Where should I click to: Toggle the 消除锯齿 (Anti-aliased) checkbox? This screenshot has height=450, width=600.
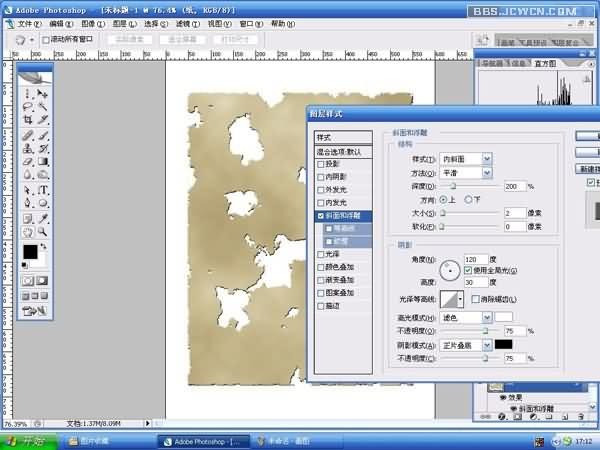(475, 299)
